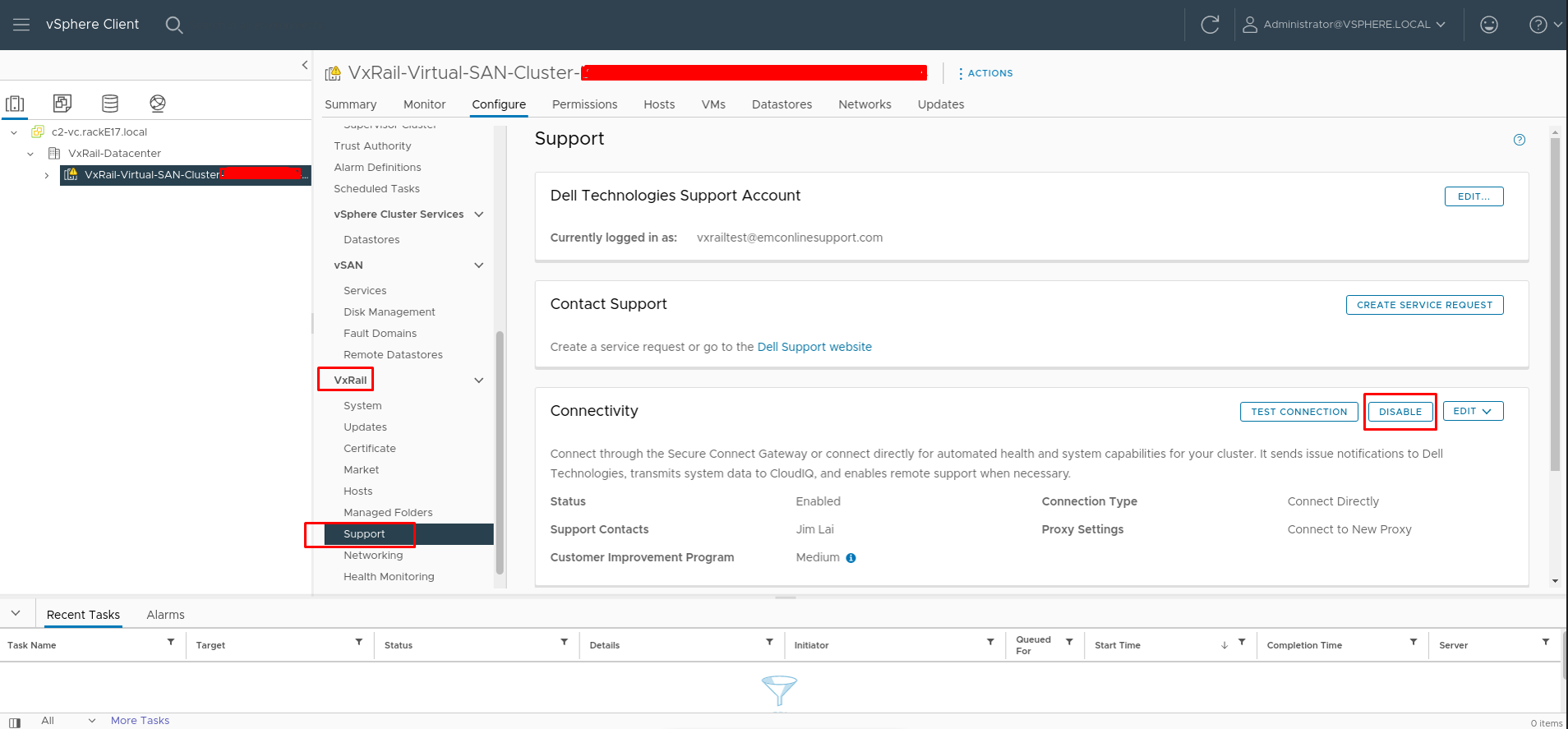Filter the Details column

[x=770, y=642]
